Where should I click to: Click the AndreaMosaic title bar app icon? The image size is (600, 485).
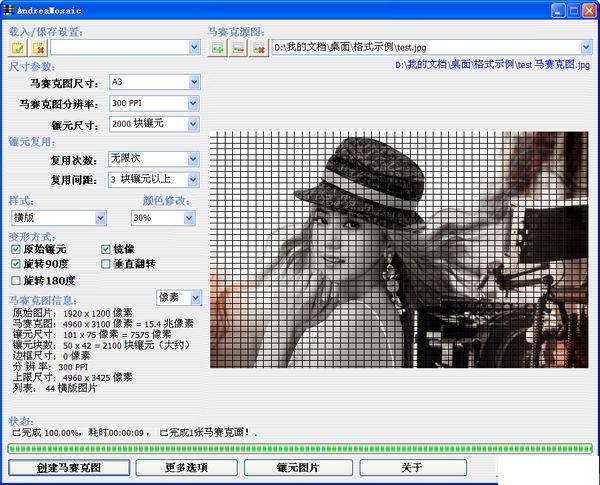point(10,10)
